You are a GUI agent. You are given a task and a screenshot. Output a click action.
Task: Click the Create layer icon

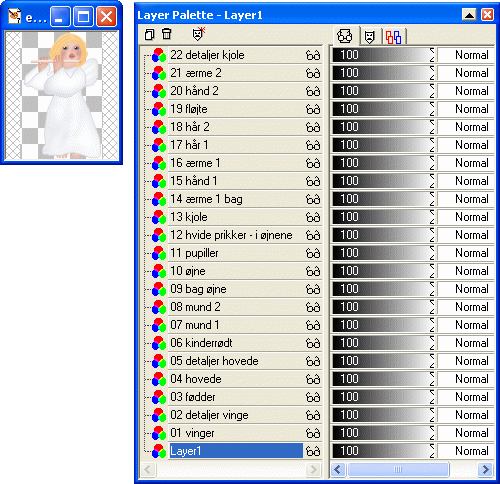click(150, 34)
